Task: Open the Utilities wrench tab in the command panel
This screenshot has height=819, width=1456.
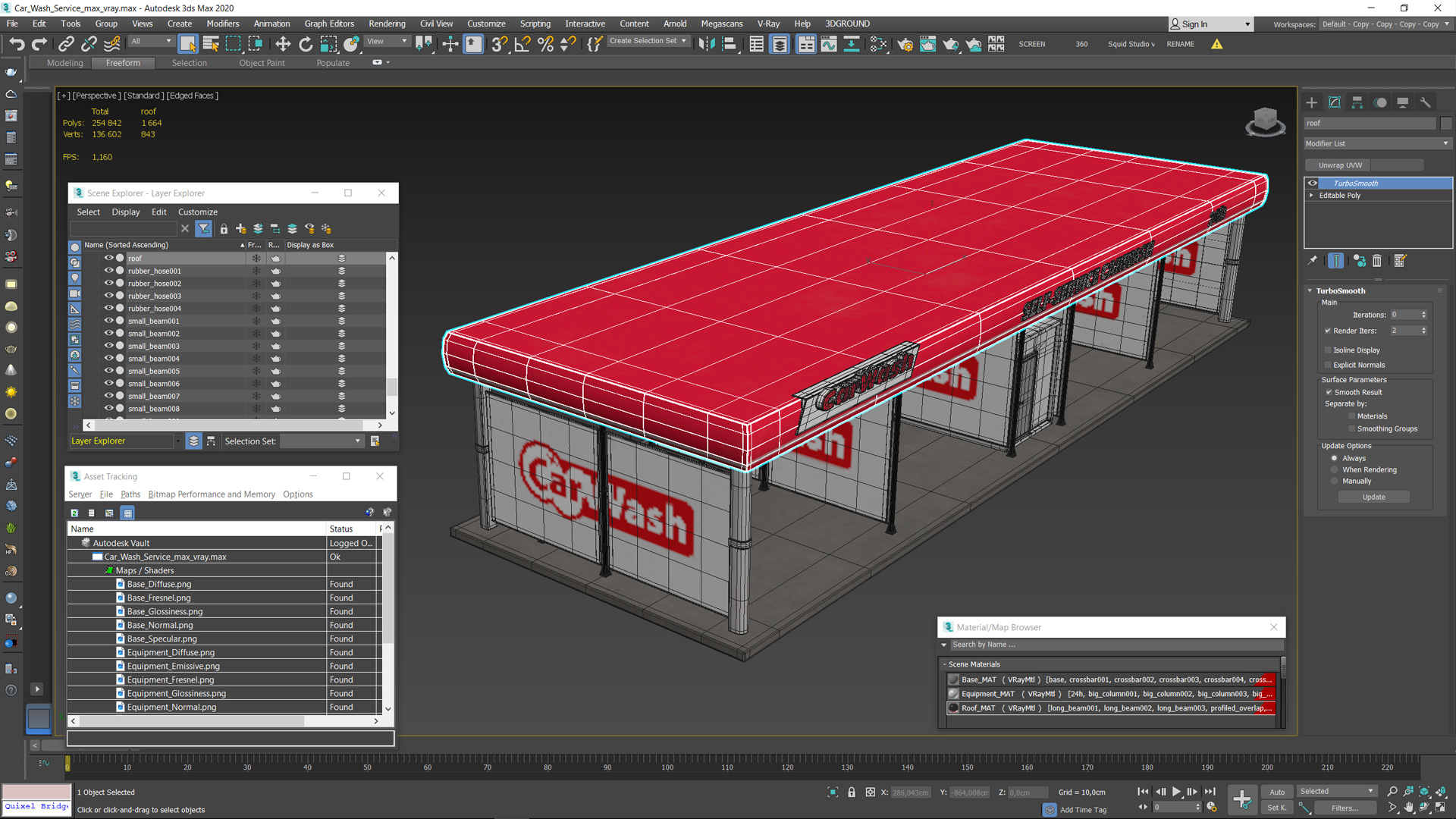Action: (1426, 102)
